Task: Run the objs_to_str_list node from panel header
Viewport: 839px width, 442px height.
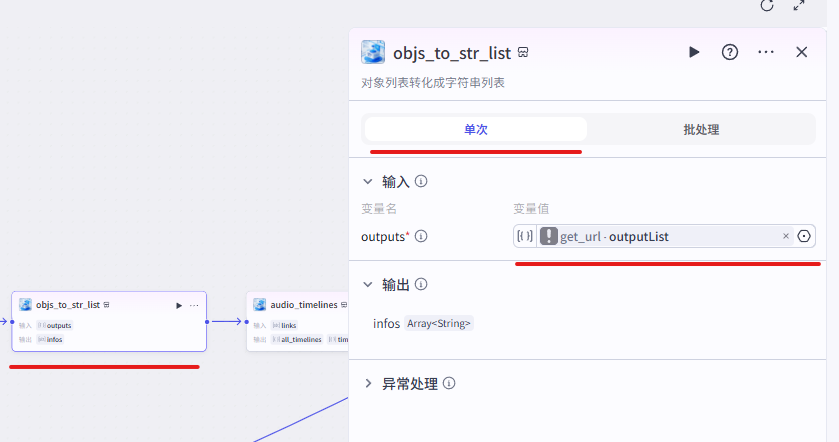Action: click(x=693, y=52)
